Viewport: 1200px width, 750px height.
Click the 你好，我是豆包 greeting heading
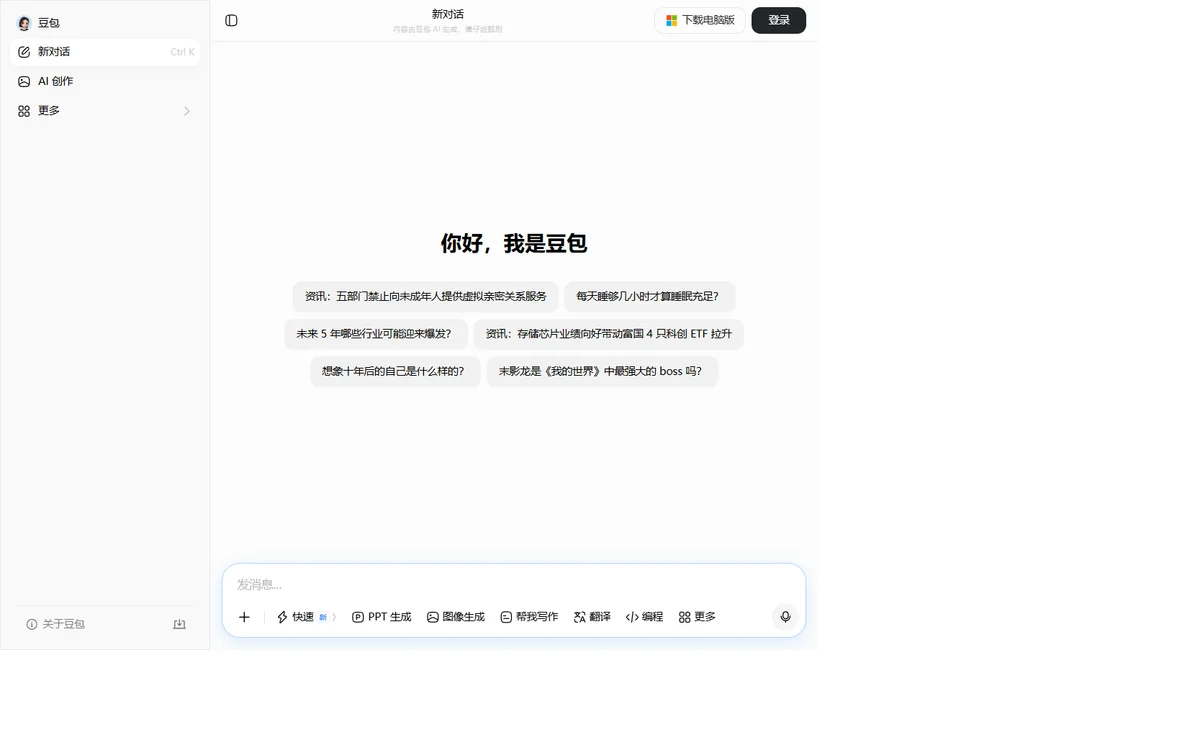(514, 243)
